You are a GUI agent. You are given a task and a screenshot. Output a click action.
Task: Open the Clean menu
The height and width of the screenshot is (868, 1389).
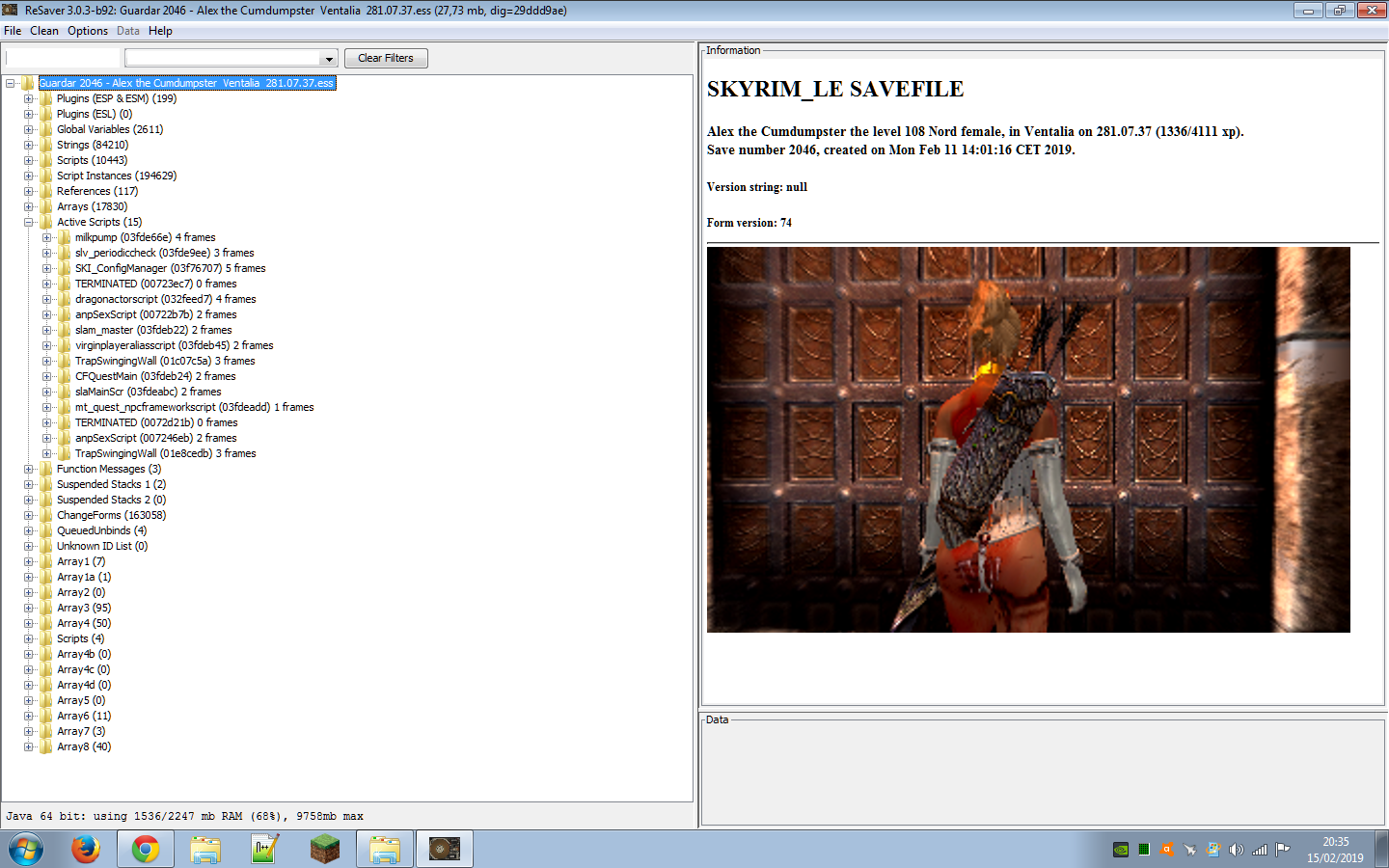tap(44, 31)
